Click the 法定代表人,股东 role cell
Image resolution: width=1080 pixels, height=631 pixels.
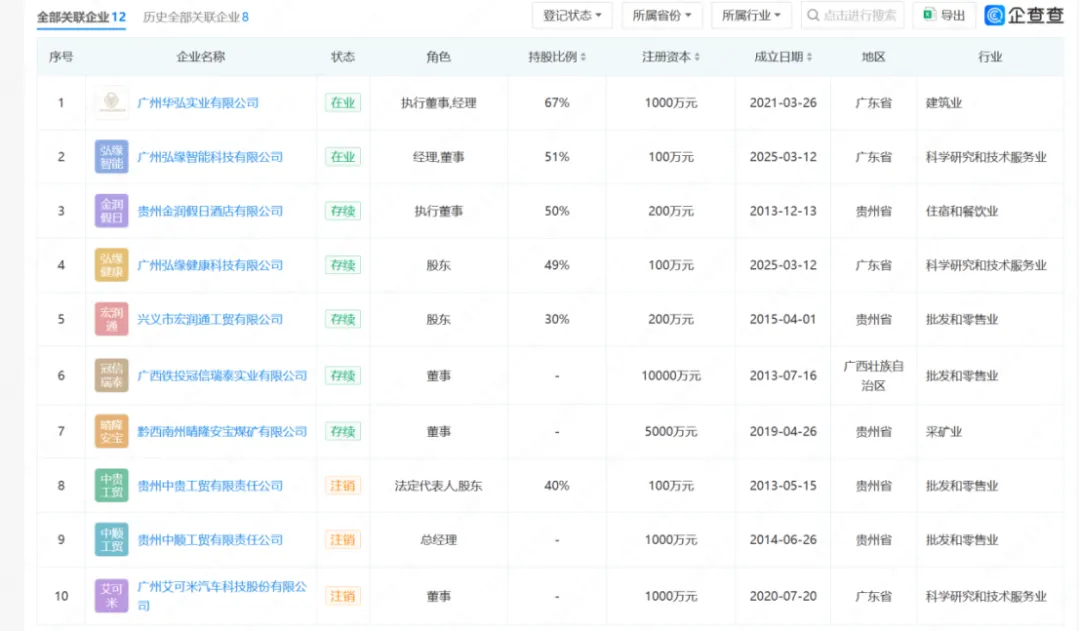pos(438,486)
